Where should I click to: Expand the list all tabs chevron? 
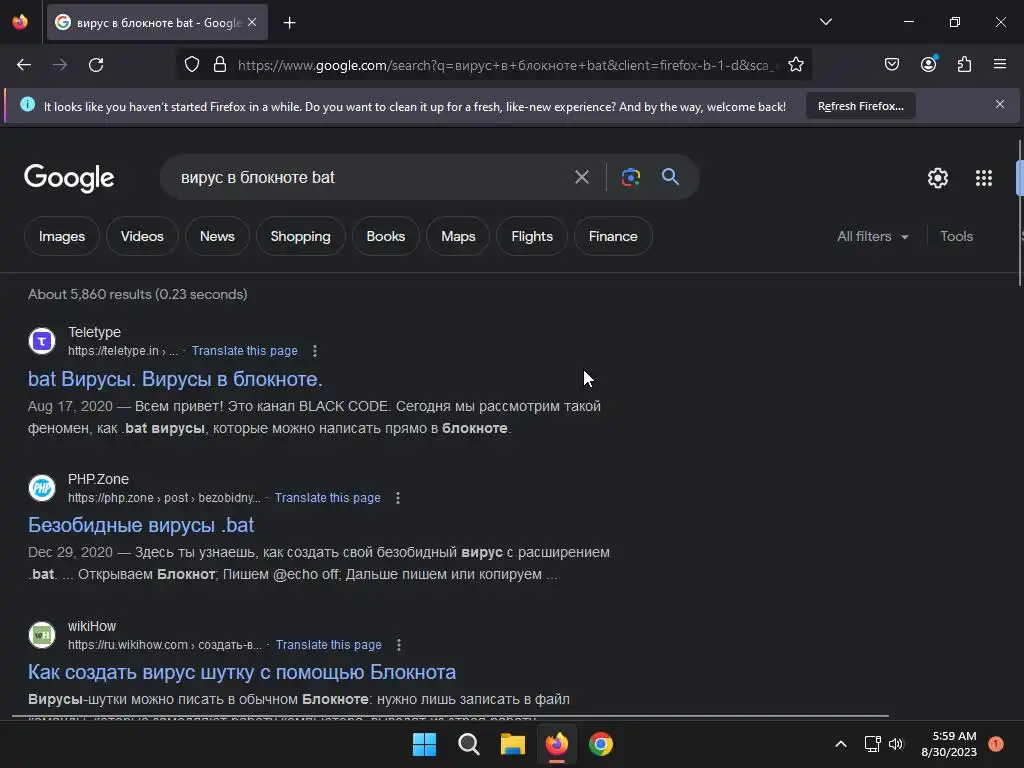pyautogui.click(x=825, y=22)
